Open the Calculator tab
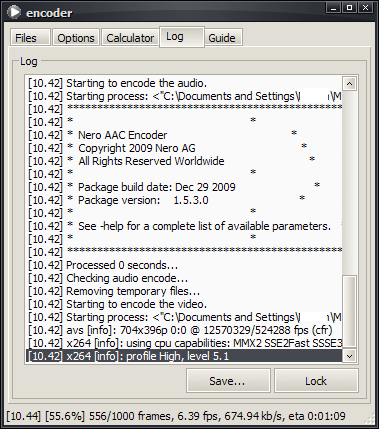 click(x=130, y=37)
